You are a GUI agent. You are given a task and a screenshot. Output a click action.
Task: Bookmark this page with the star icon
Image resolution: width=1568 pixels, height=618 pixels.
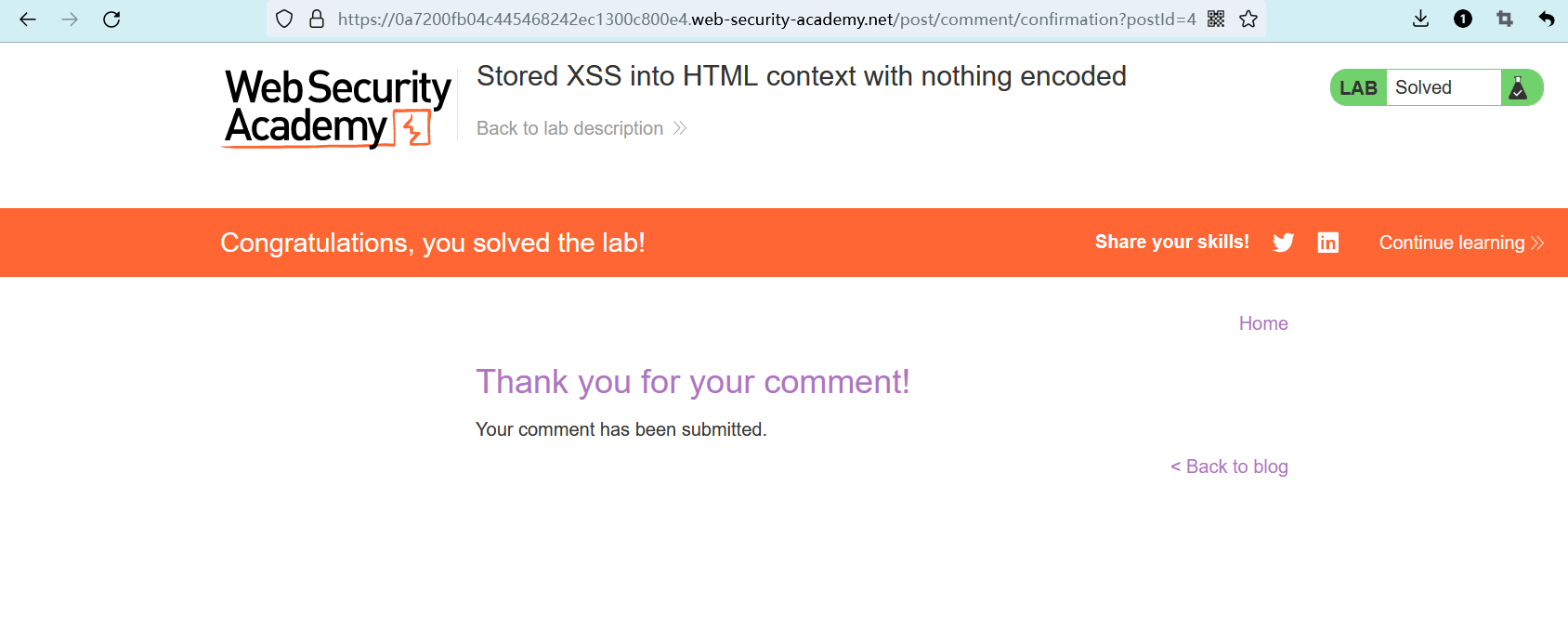point(1248,20)
